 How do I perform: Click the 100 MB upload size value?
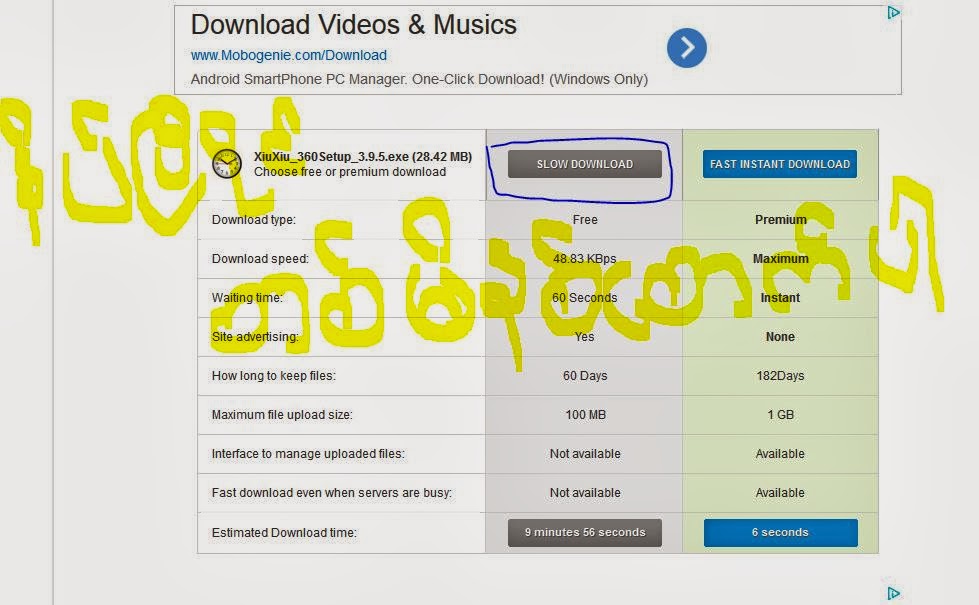pyautogui.click(x=586, y=415)
